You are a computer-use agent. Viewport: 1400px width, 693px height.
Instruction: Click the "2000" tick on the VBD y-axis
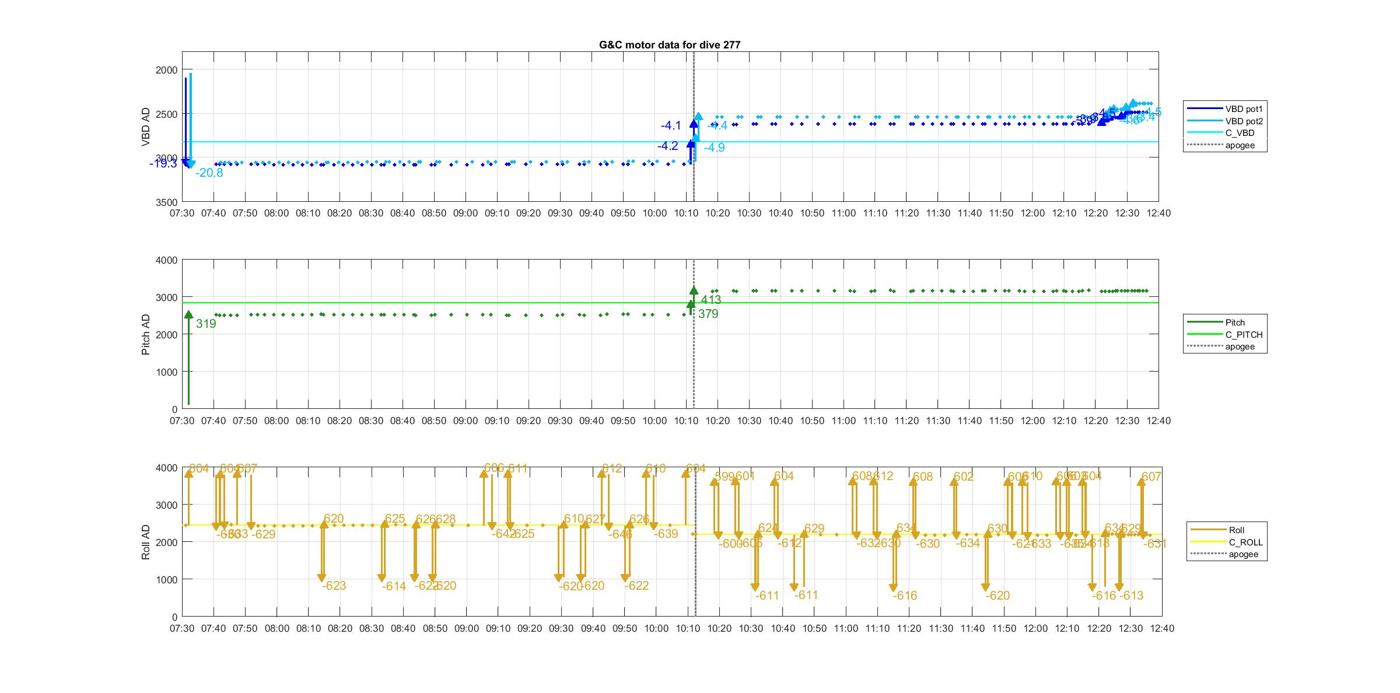(x=166, y=70)
